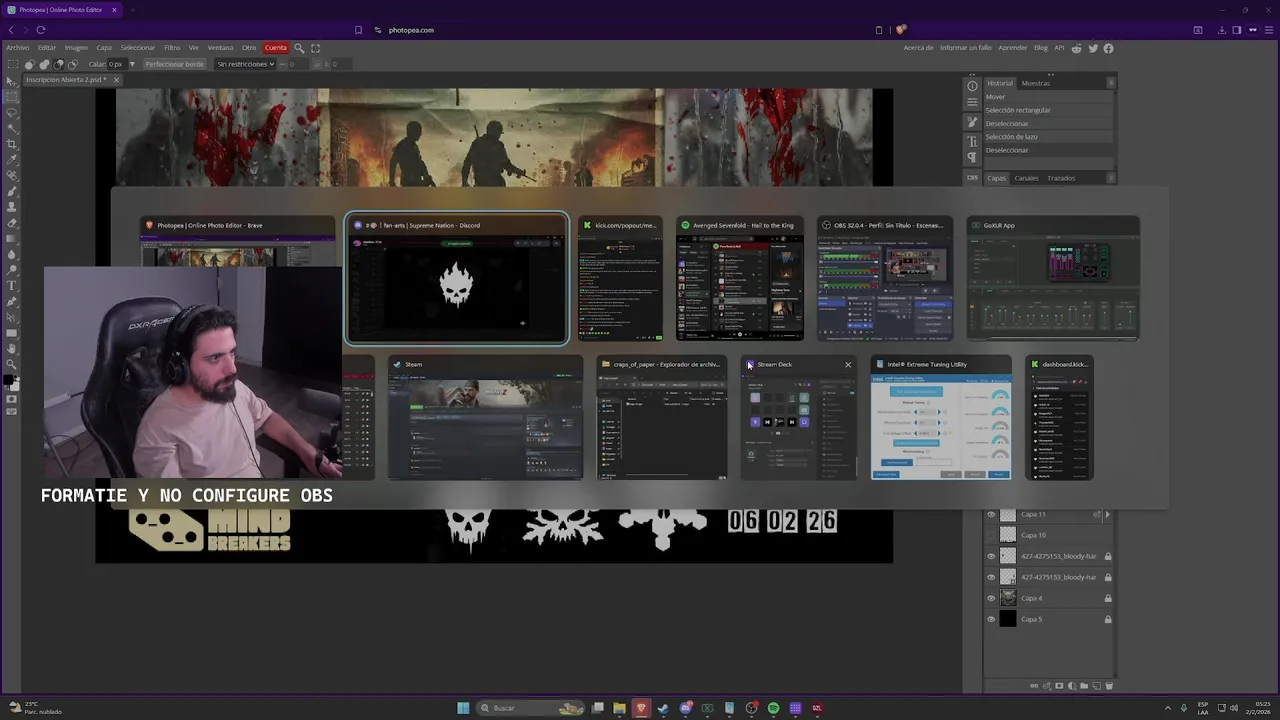Select the Move tool in Photopea toolbar
1280x720 pixels.
pos(12,81)
